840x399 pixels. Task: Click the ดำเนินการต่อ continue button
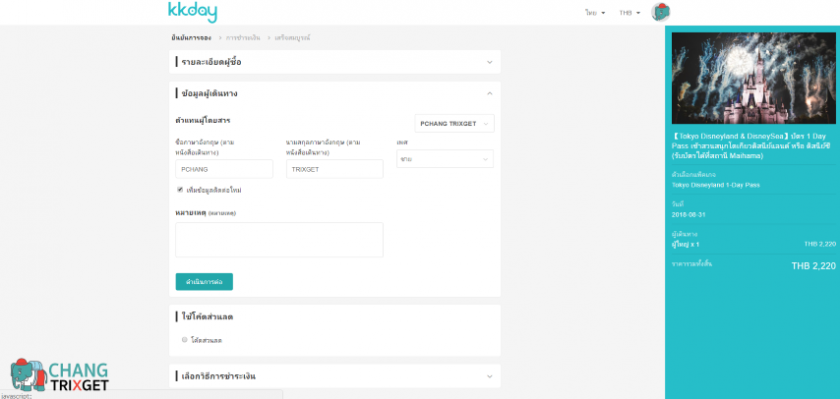pyautogui.click(x=204, y=282)
